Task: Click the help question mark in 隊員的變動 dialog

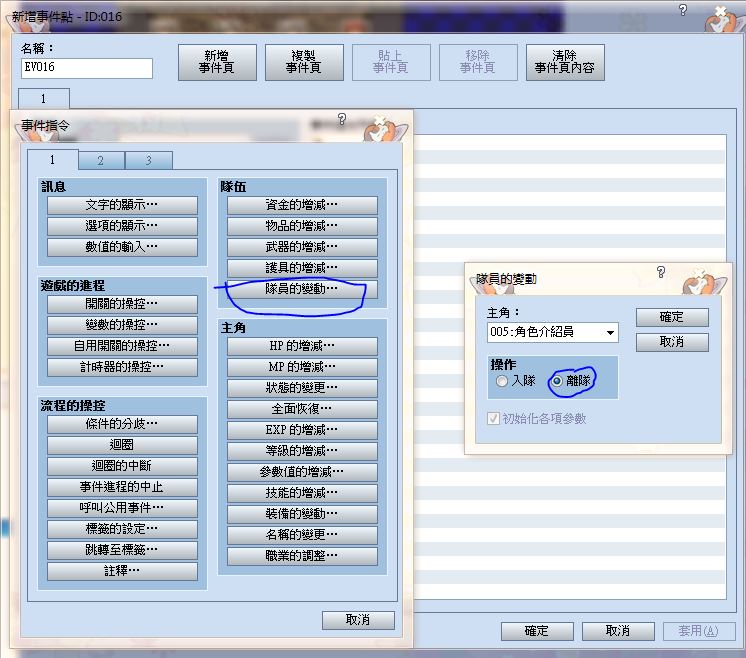Action: coord(661,272)
